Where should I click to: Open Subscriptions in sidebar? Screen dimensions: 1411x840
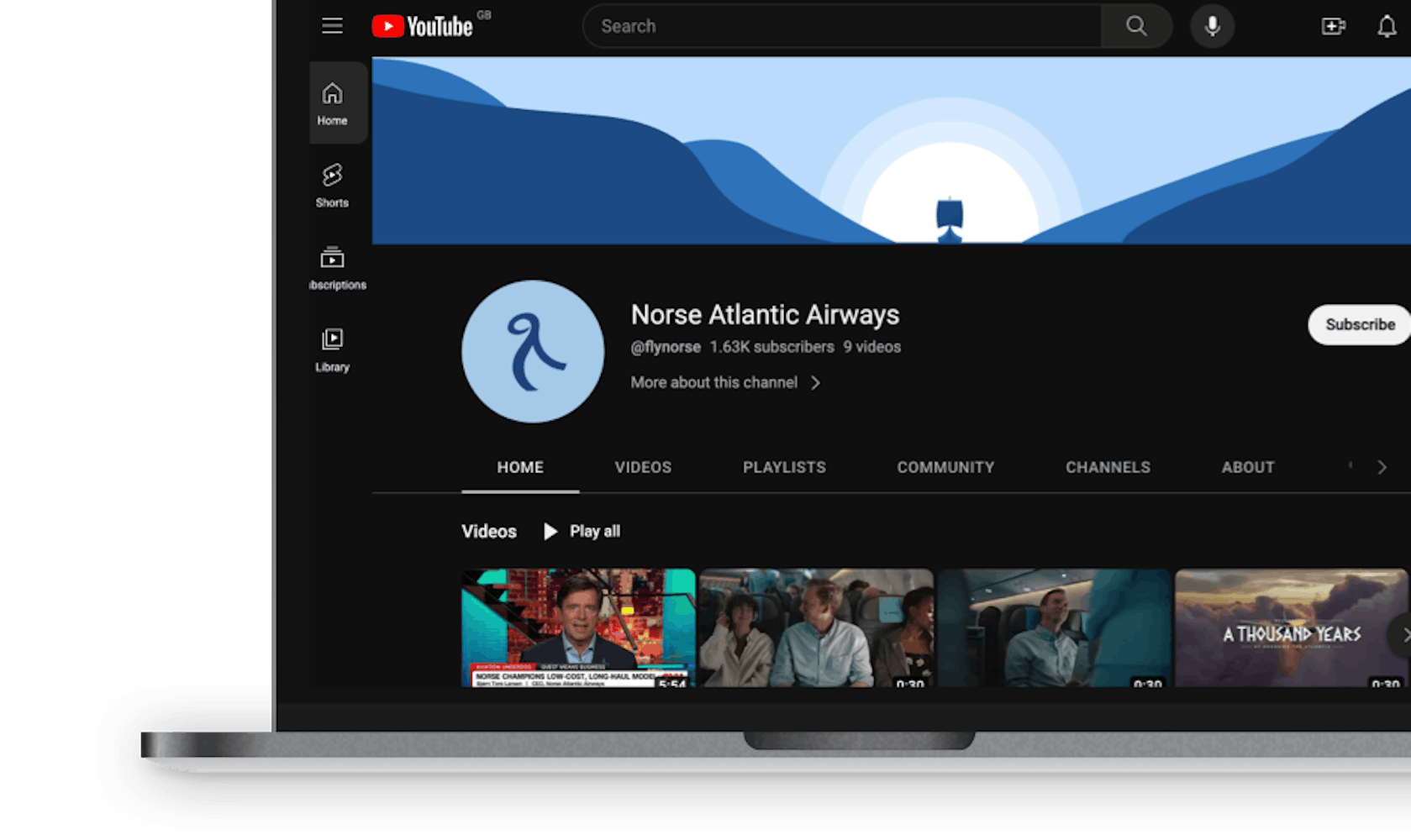pos(336,268)
